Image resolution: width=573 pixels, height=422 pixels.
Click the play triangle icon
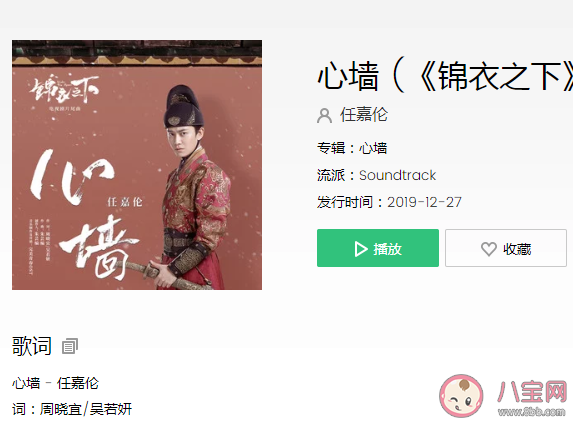coord(361,249)
